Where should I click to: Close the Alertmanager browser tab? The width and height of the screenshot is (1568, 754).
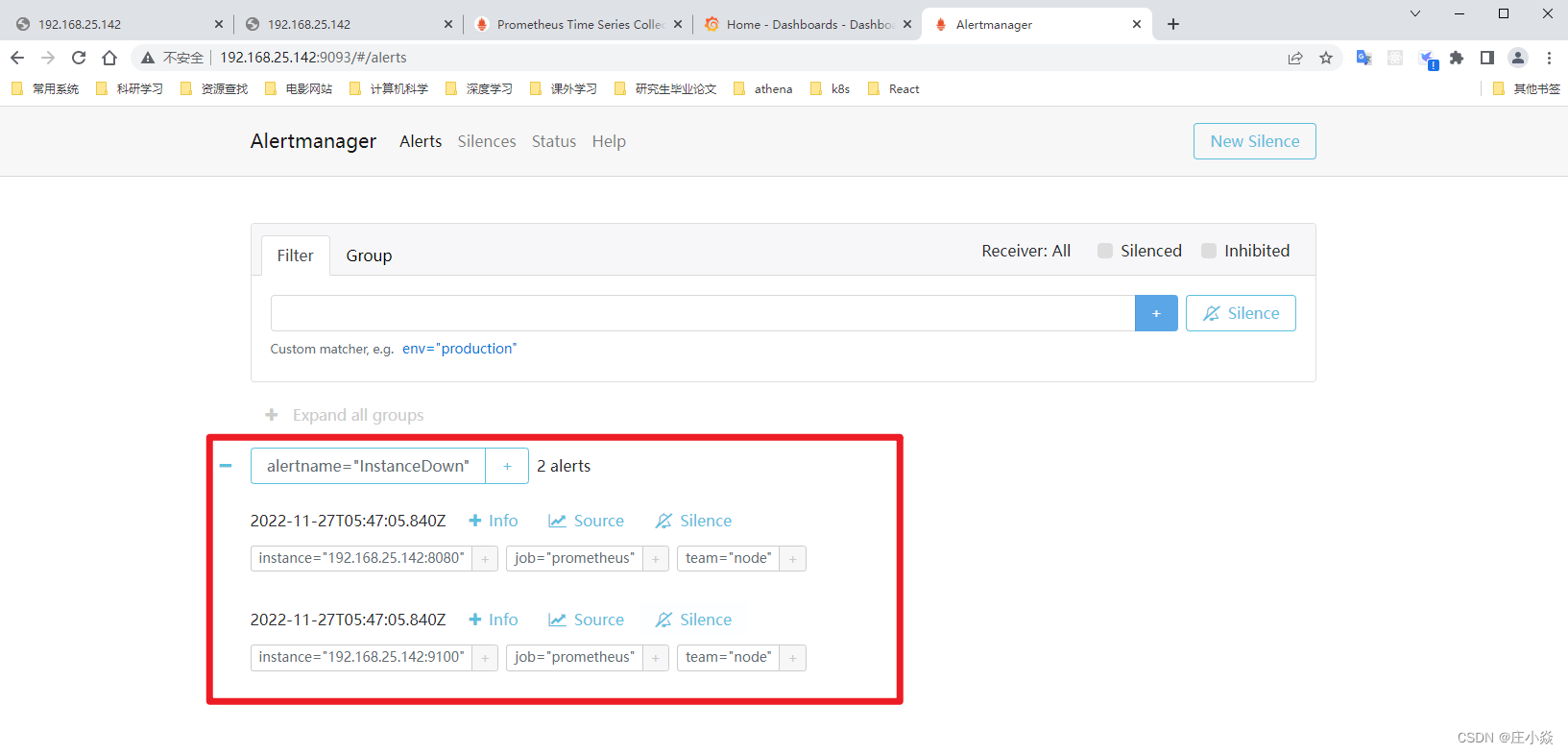1137,24
